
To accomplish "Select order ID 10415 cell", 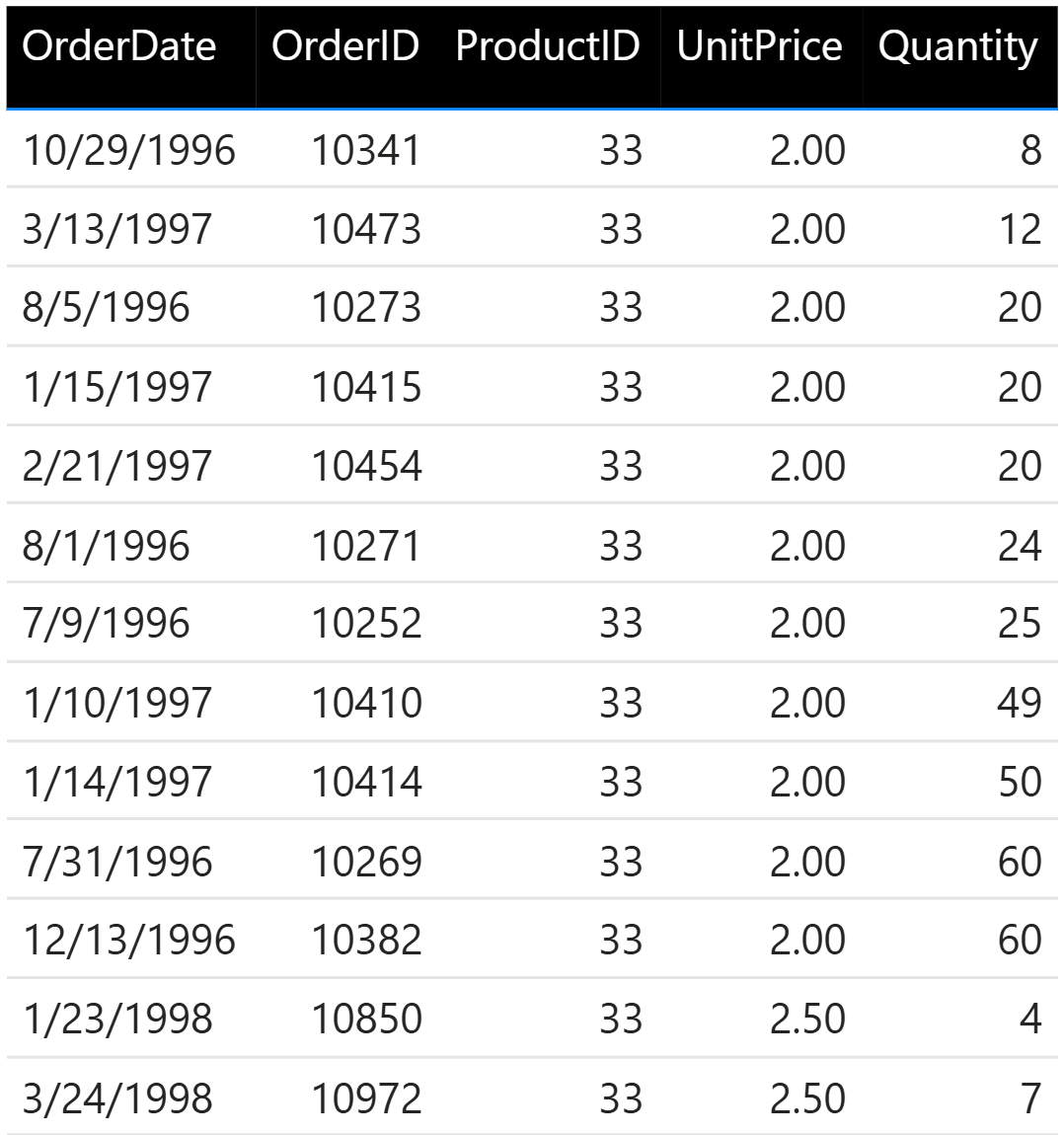I will pos(365,387).
